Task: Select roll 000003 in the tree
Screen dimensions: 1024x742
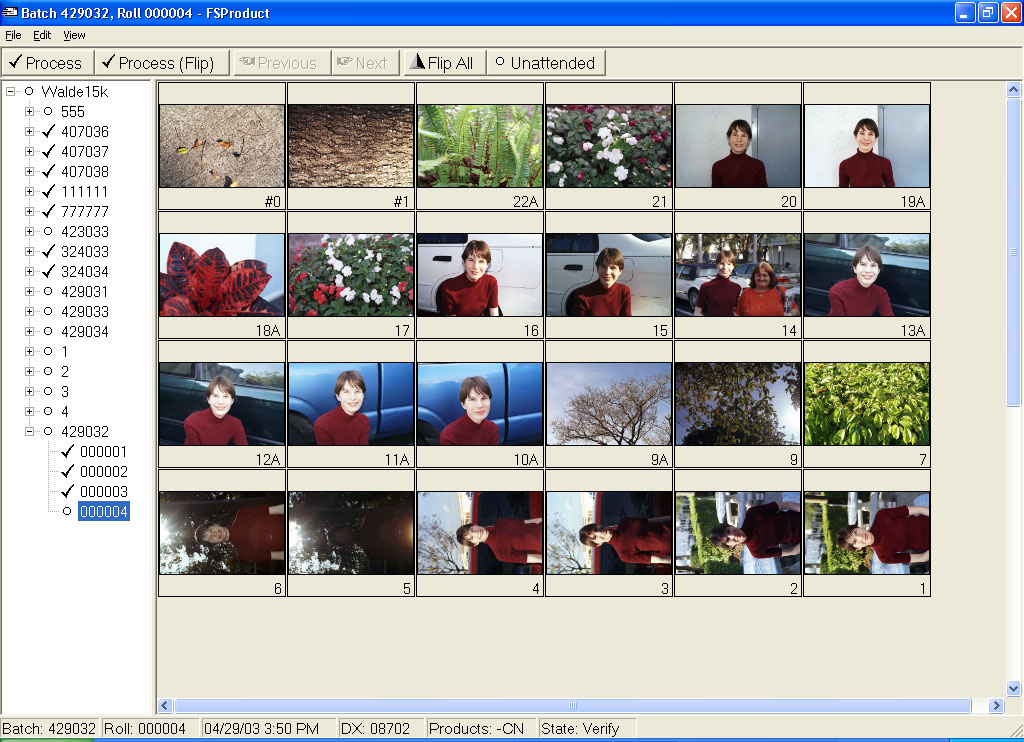Action: point(103,491)
